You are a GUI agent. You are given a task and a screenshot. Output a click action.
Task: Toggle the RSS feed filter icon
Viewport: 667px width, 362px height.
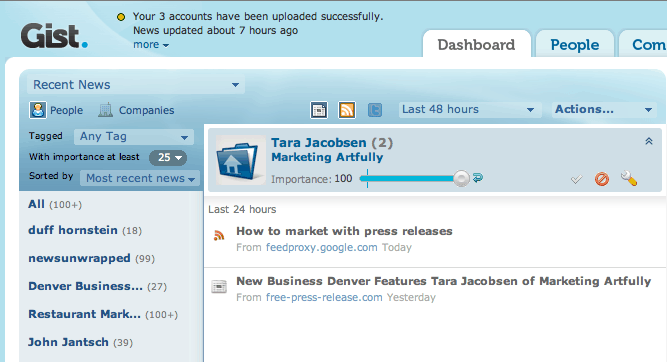[347, 110]
